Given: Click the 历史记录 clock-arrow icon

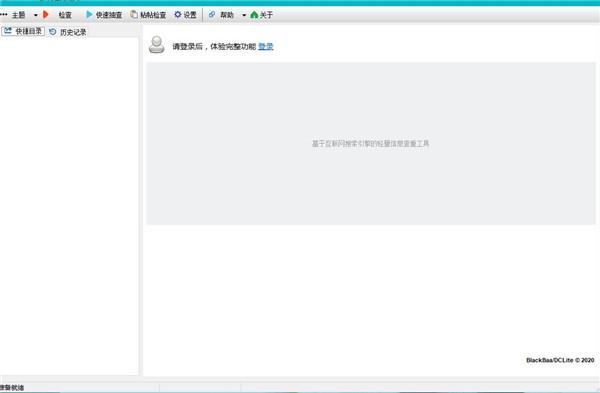Looking at the screenshot, I should click(x=53, y=32).
